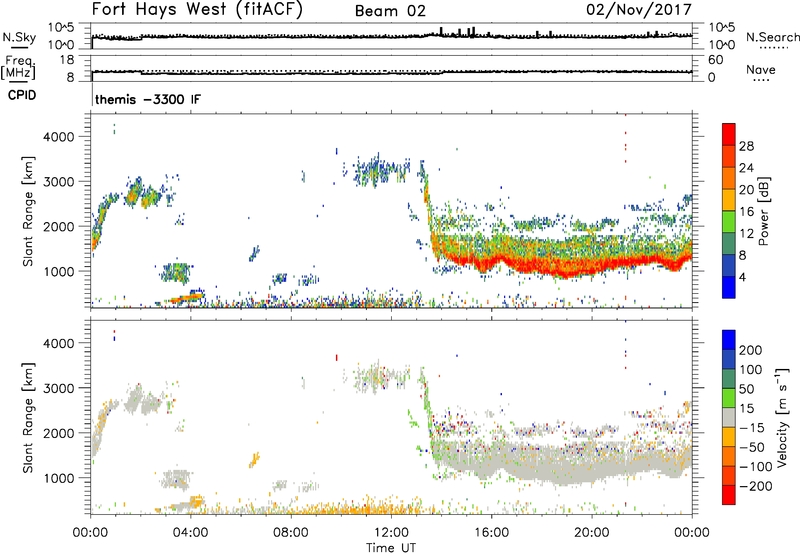Click the N.Search legend label
This screenshot has width=800, height=554.
click(772, 37)
